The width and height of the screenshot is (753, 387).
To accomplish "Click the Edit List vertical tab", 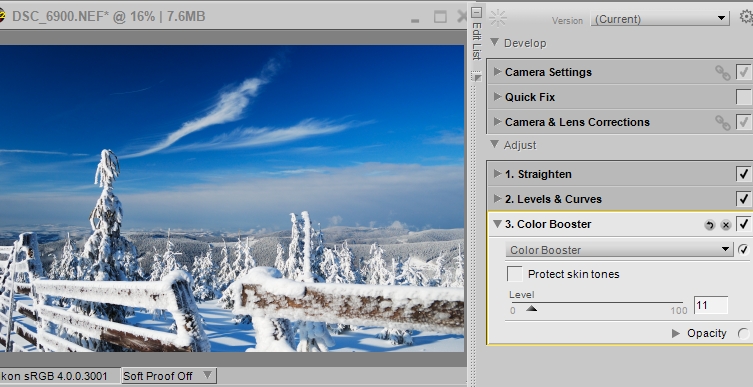I will coord(476,41).
